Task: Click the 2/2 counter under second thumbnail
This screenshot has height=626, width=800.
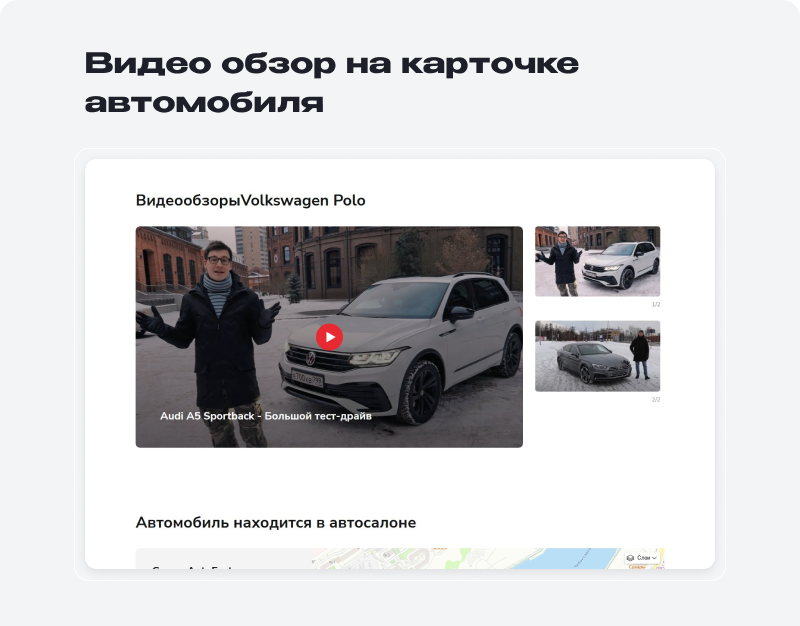Action: pyautogui.click(x=656, y=399)
